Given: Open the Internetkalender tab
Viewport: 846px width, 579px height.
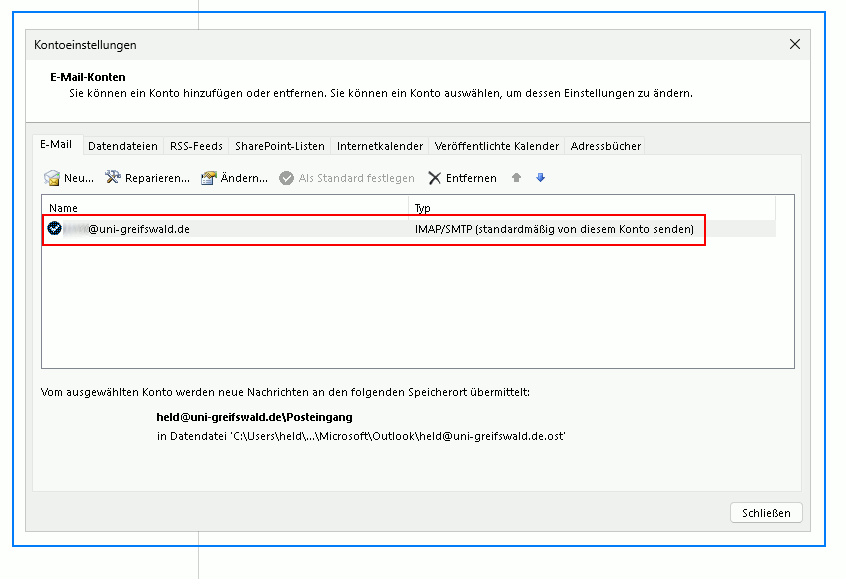Looking at the screenshot, I should [x=380, y=146].
